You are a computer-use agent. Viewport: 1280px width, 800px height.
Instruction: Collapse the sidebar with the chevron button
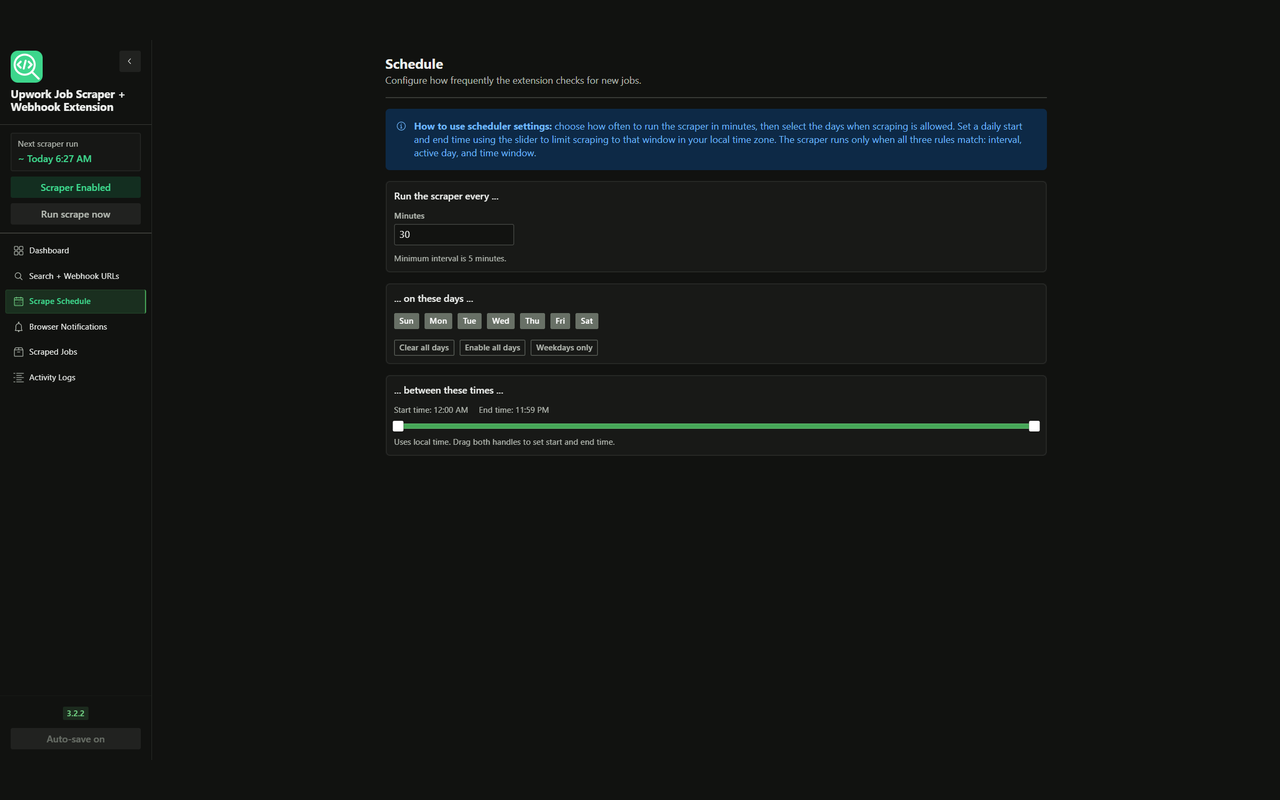(x=129, y=61)
